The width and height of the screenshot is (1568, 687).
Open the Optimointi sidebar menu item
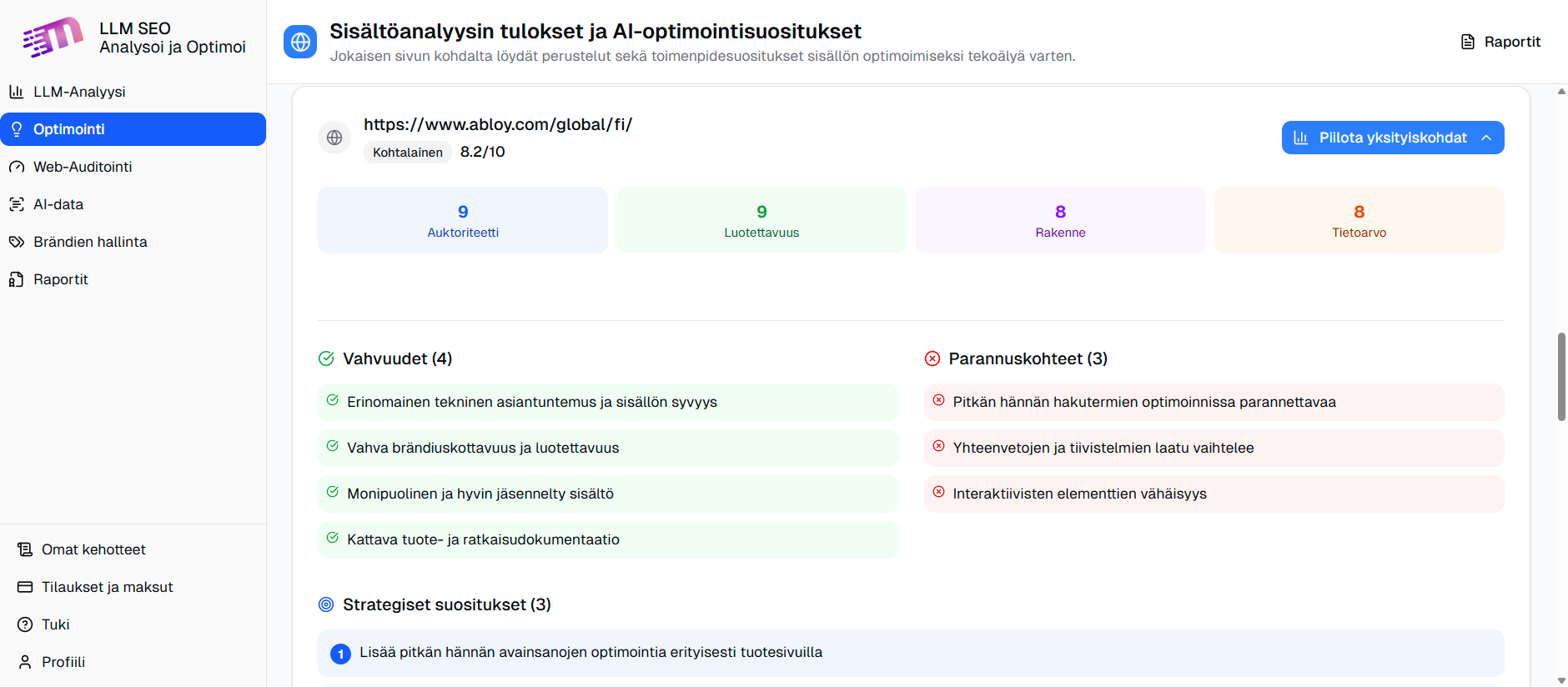133,129
